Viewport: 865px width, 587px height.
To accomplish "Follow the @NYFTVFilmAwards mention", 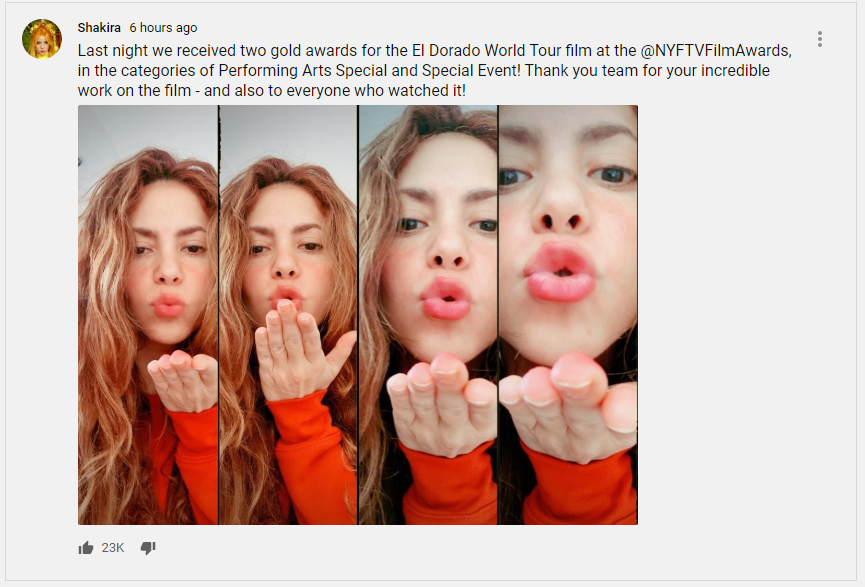I will [716, 51].
